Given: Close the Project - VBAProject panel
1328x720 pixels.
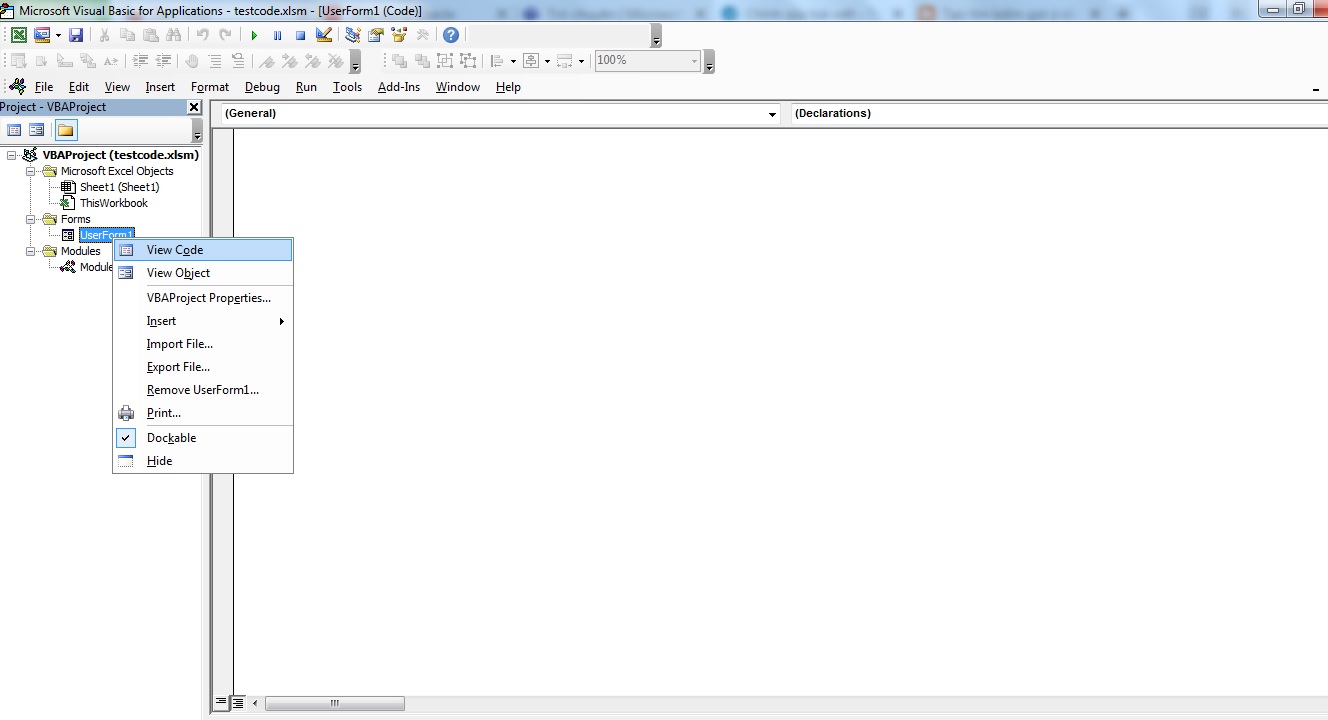Looking at the screenshot, I should (194, 107).
